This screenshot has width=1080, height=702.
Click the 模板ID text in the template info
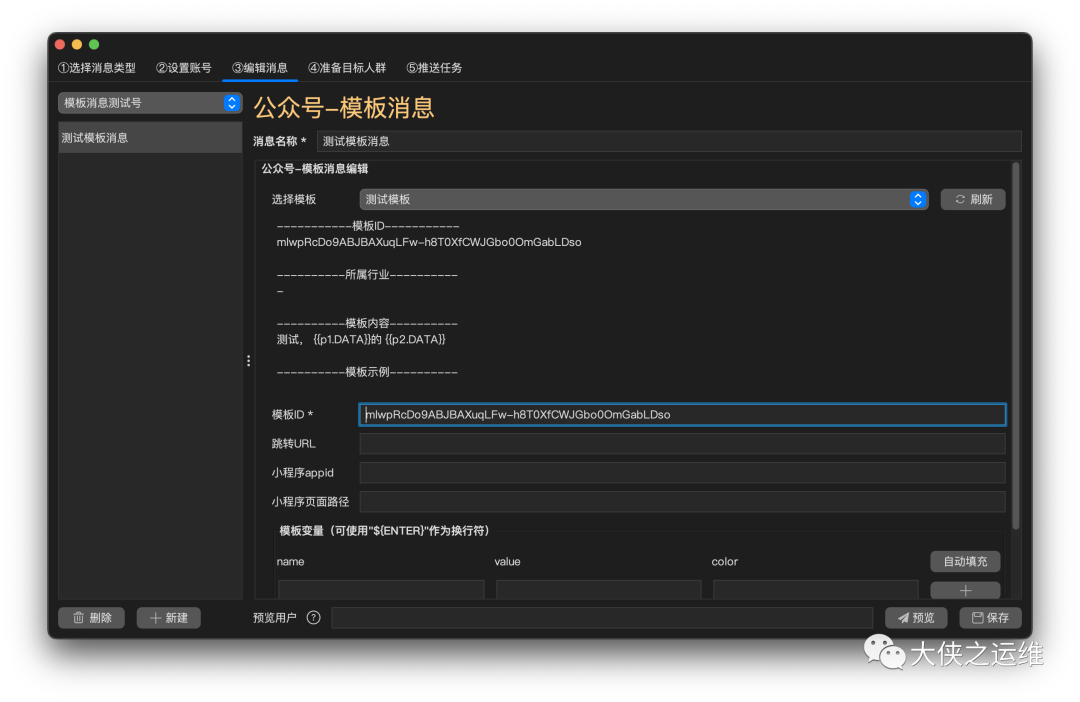tap(429, 242)
